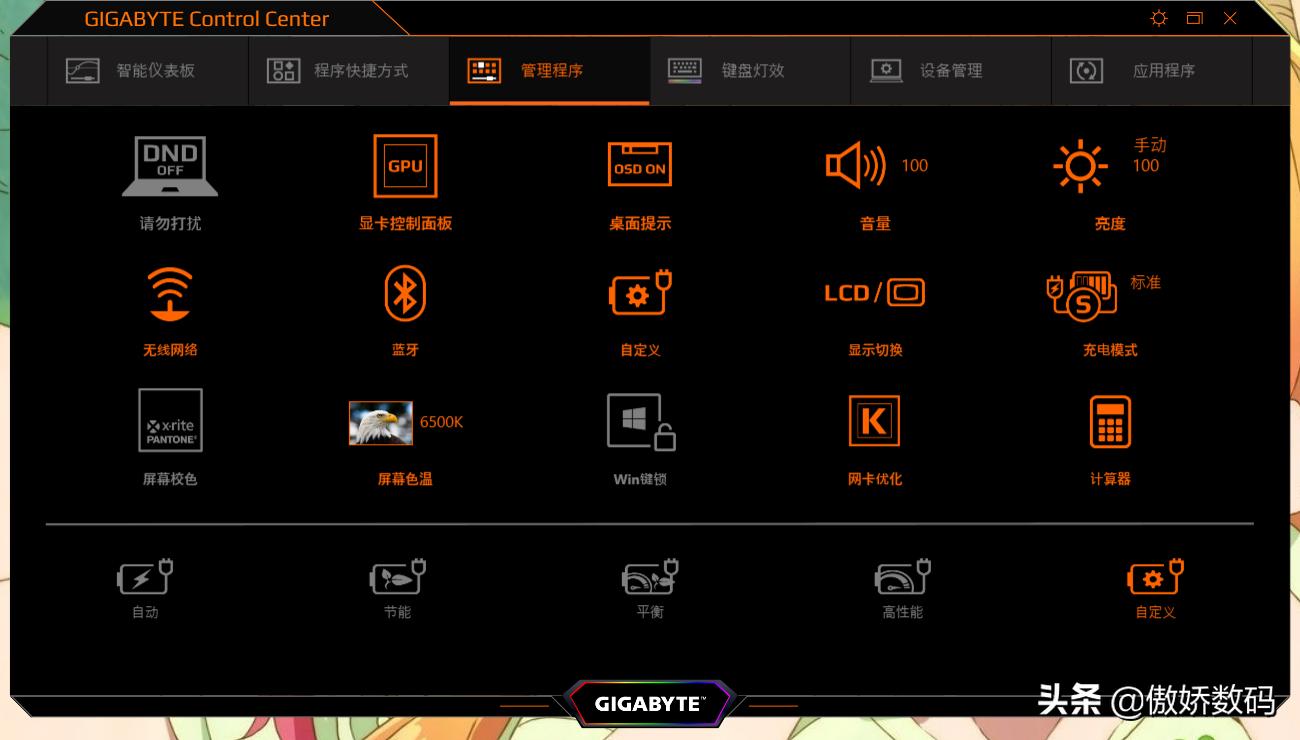The width and height of the screenshot is (1300, 740).
Task: Switch to the 应用程序 tab
Action: pyautogui.click(x=1152, y=71)
